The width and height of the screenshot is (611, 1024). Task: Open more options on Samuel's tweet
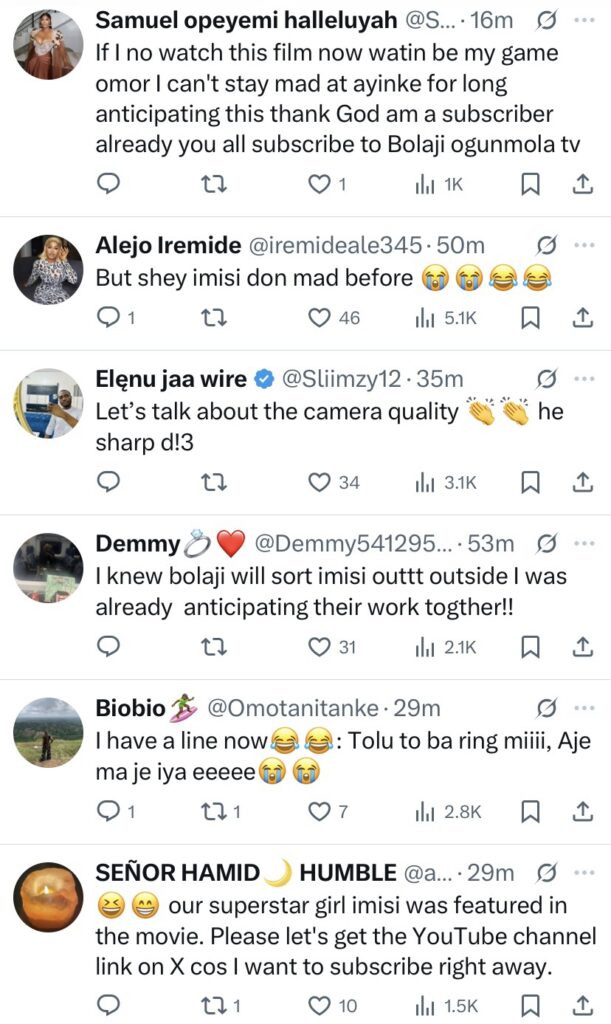click(584, 20)
